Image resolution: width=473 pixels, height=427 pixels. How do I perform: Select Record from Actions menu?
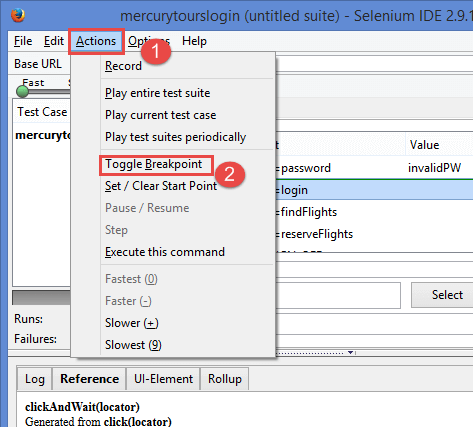pos(123,66)
